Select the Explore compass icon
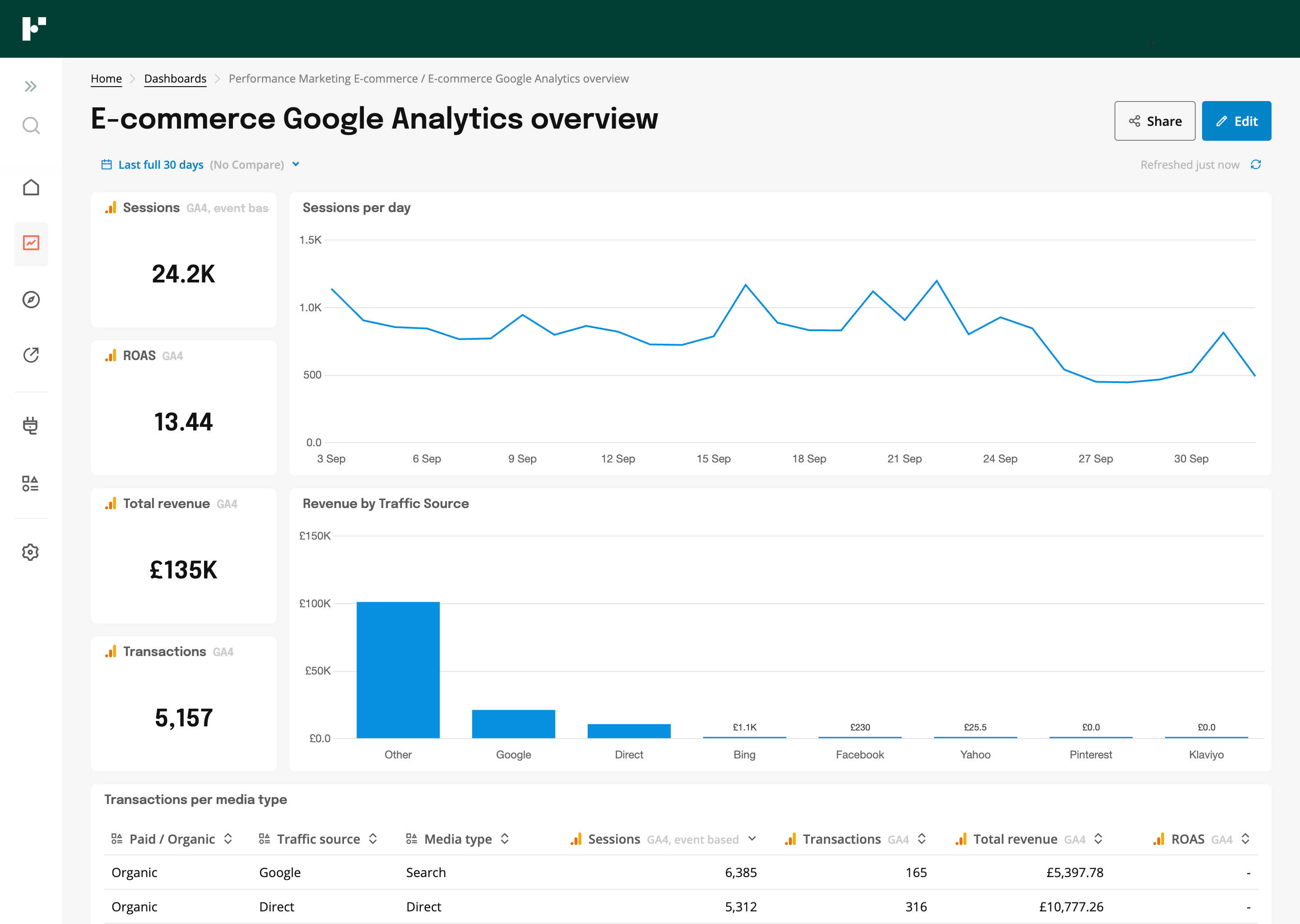1300x924 pixels. click(31, 300)
